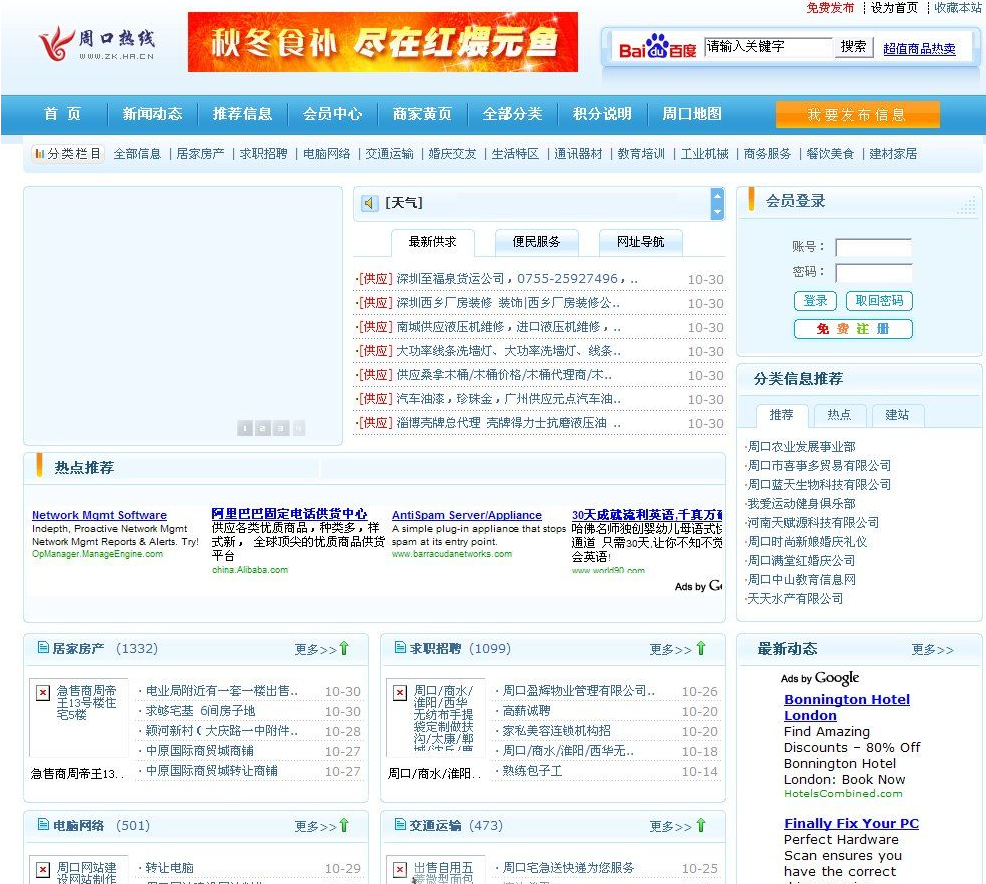Click 更多>> in 居家房产 section
Image resolution: width=986 pixels, height=884 pixels.
[x=316, y=649]
